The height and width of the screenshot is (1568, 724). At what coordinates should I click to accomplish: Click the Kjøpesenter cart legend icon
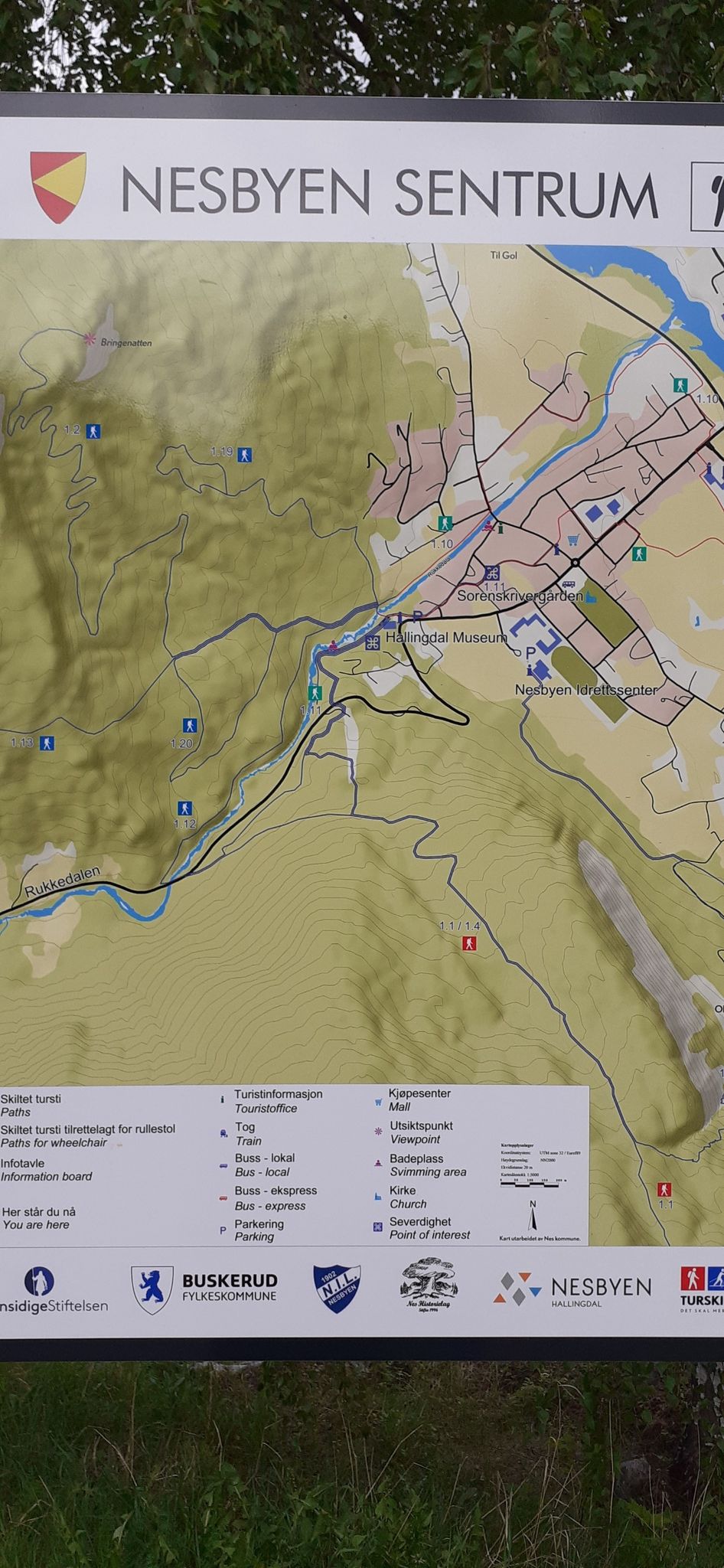click(x=378, y=1102)
